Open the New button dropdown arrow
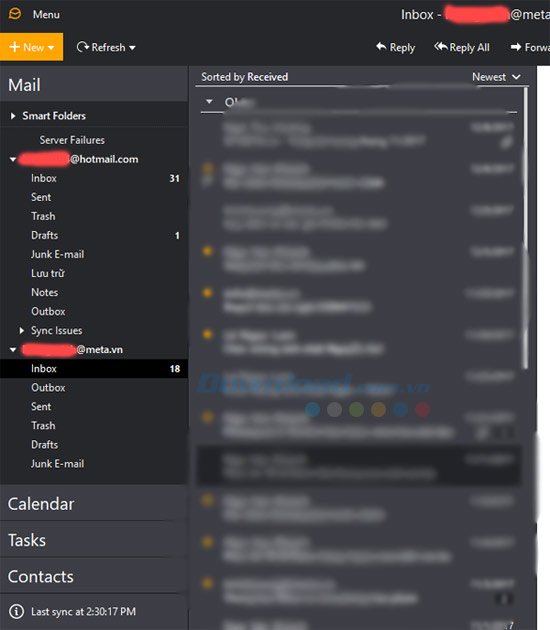The width and height of the screenshot is (550, 630). [51, 48]
